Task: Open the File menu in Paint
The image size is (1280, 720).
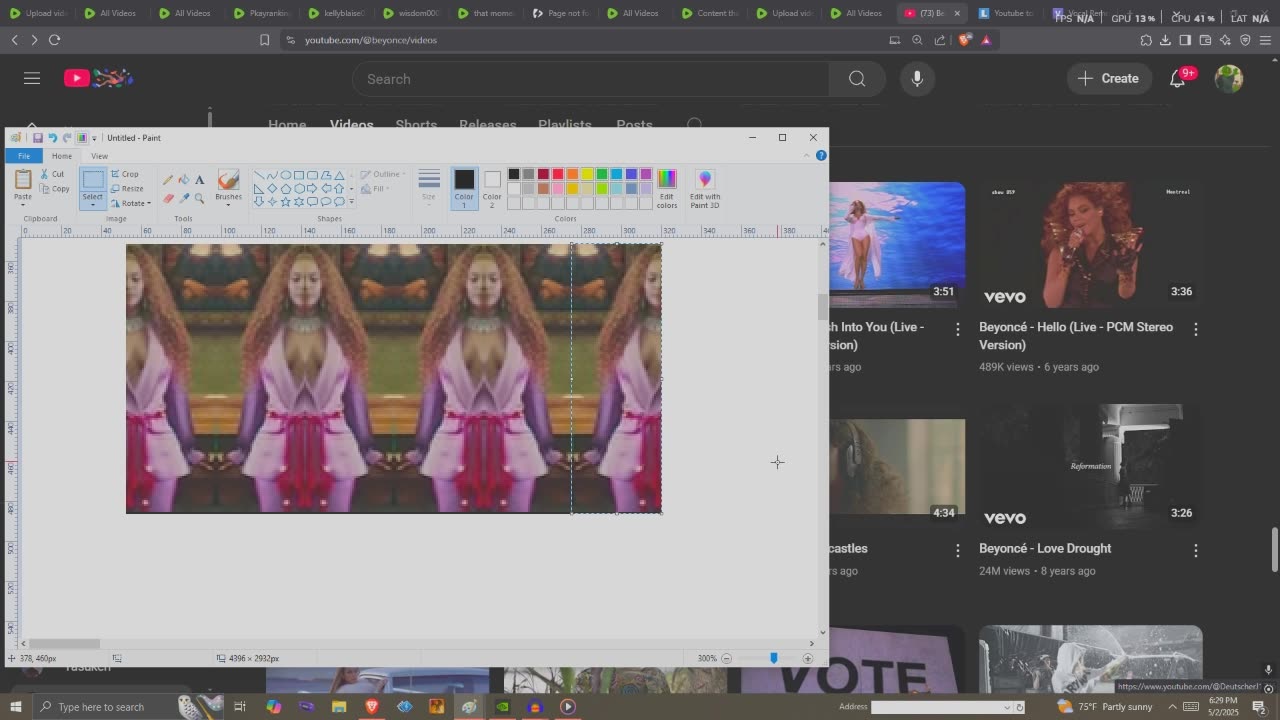Action: tap(24, 156)
